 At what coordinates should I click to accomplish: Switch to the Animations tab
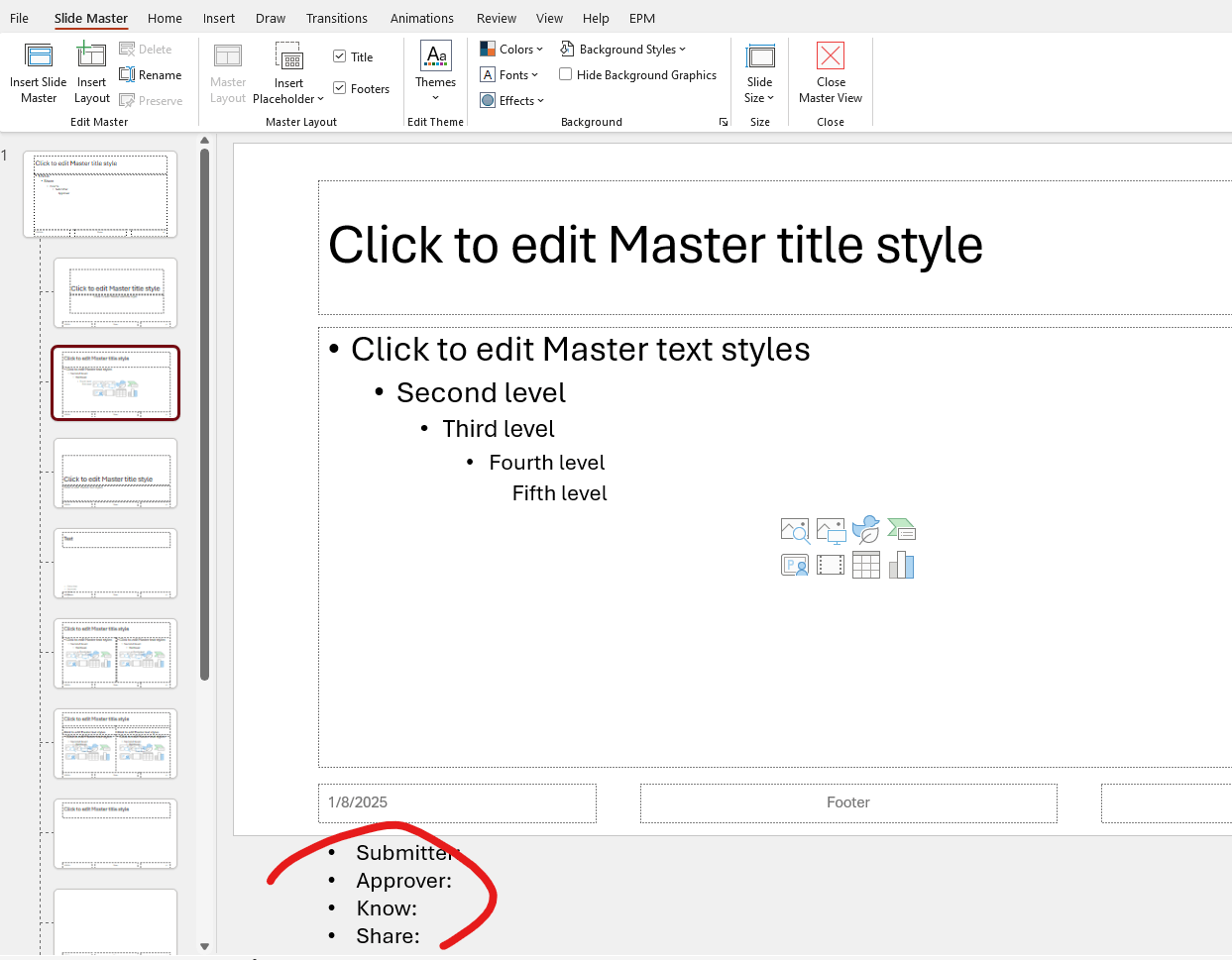[422, 18]
